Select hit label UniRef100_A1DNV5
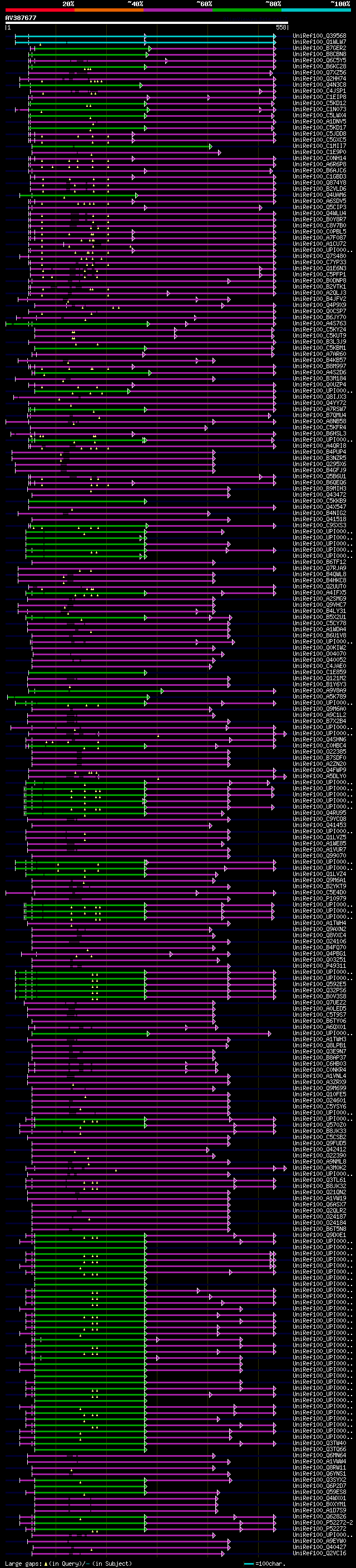Screen dimensions: 356x1568 [x=319, y=122]
